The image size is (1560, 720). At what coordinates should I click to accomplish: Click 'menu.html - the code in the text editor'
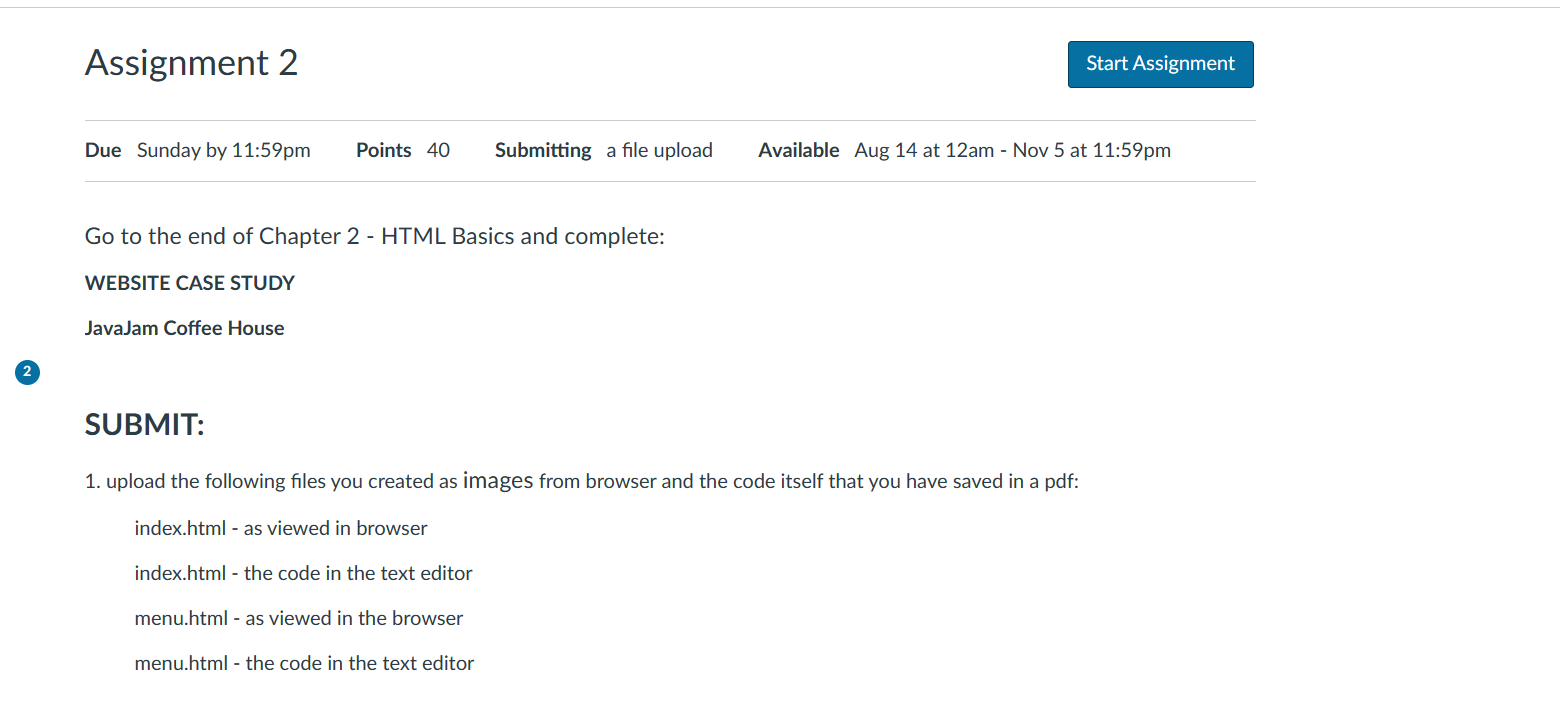tap(304, 663)
